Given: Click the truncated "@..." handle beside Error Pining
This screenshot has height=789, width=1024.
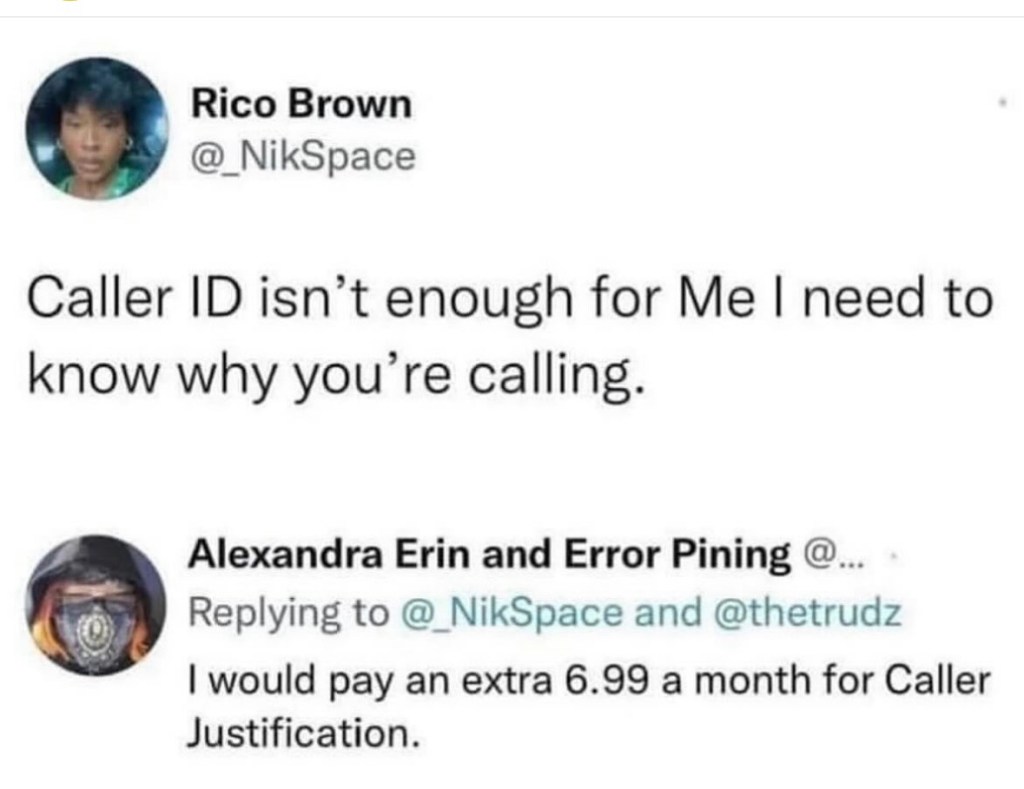Looking at the screenshot, I should pyautogui.click(x=828, y=555).
